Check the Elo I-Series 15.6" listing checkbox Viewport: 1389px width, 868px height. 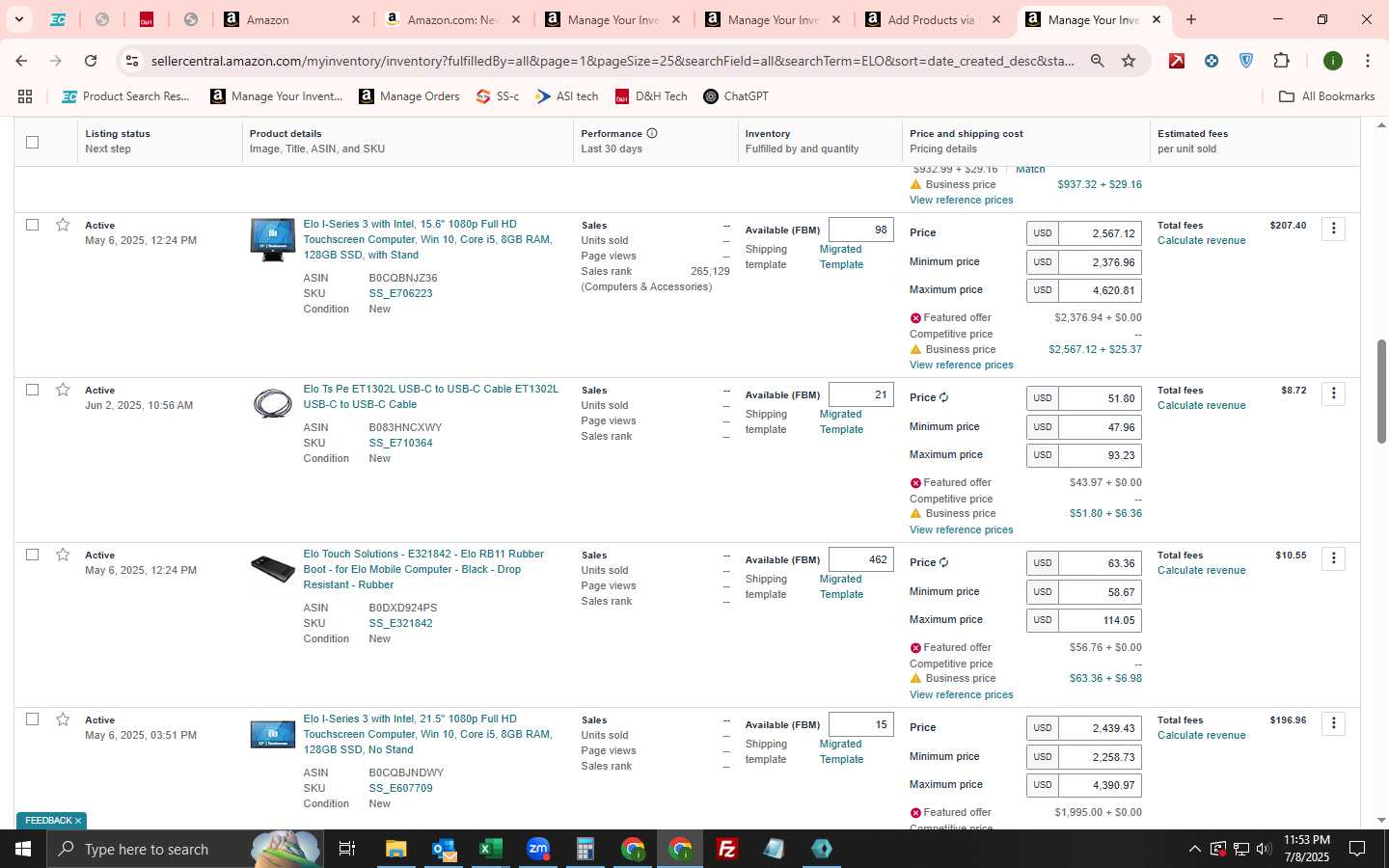tap(32, 225)
